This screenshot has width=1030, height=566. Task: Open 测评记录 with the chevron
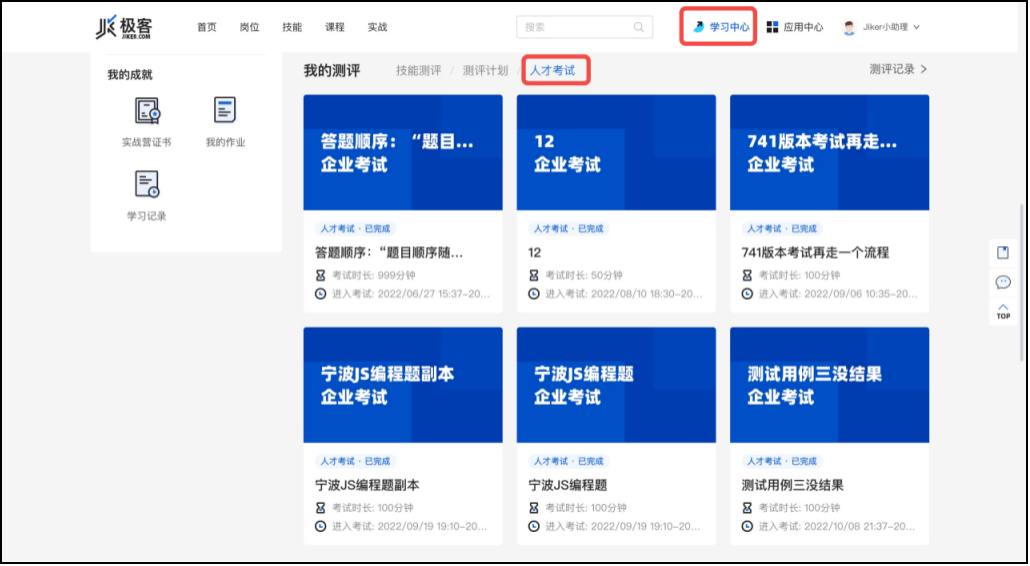click(x=898, y=70)
